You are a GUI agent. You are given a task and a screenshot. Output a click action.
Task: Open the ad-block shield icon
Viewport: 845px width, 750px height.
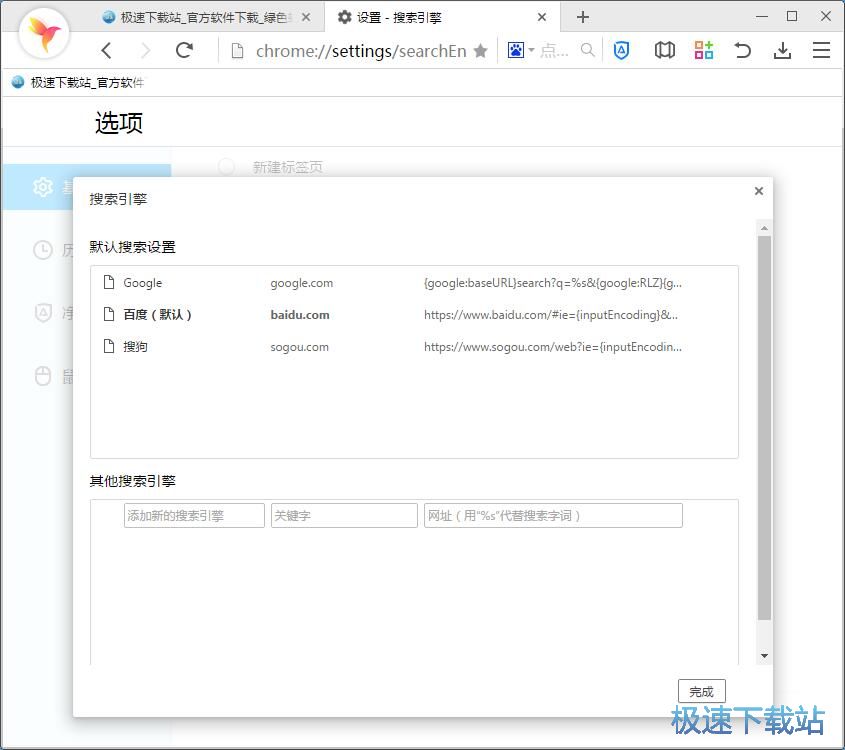(x=621, y=51)
